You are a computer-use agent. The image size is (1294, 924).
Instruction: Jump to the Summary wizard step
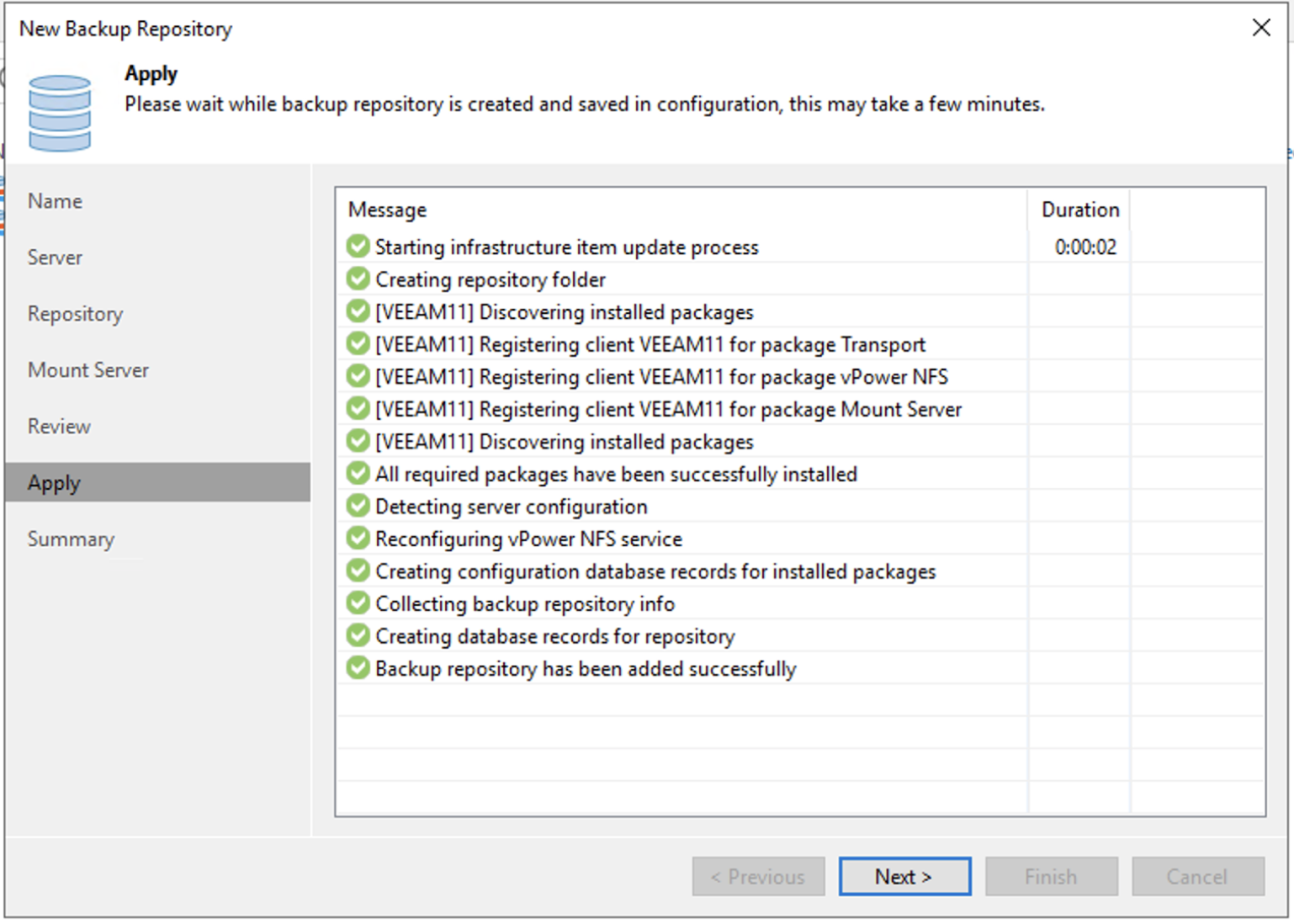71,539
